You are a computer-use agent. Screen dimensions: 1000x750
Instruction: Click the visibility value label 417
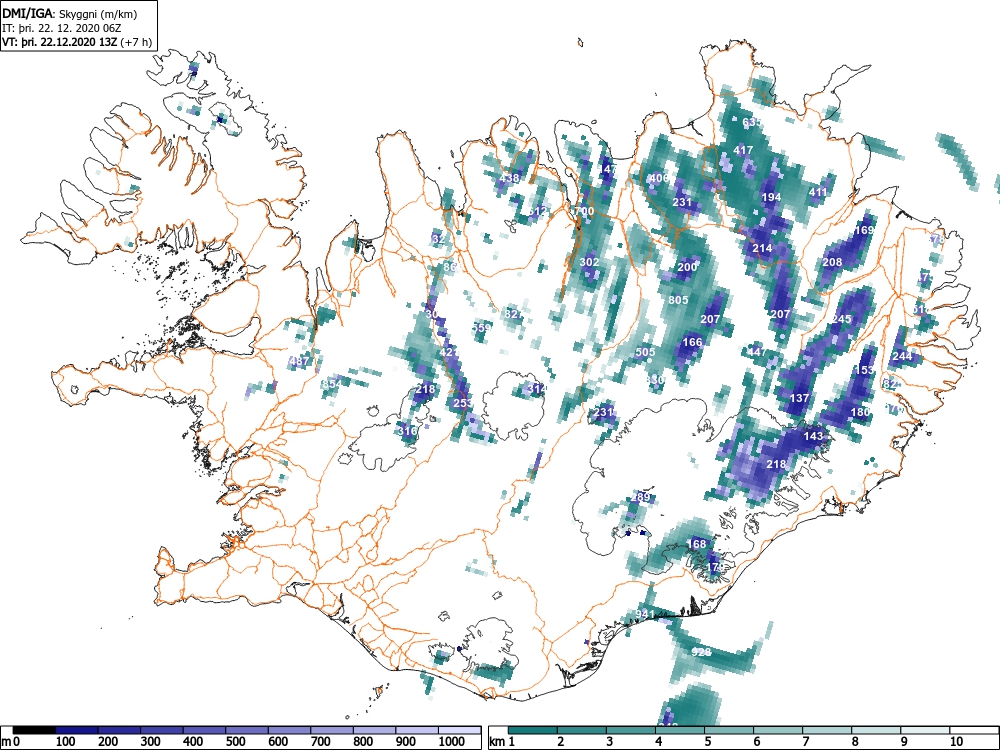[743, 151]
